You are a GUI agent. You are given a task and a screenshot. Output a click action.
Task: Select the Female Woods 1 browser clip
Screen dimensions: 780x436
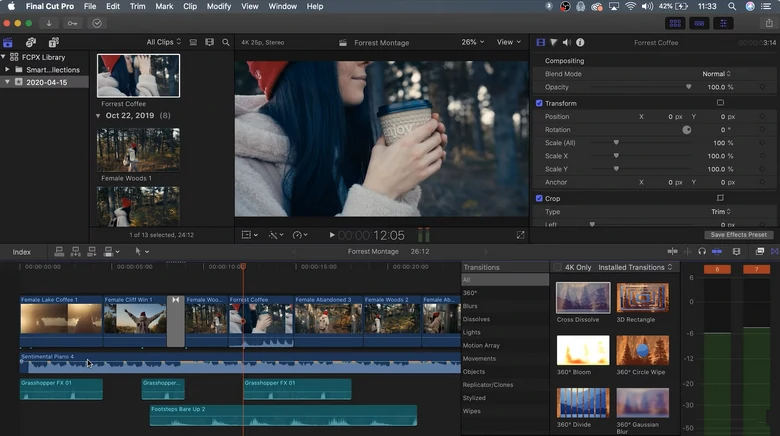click(138, 150)
